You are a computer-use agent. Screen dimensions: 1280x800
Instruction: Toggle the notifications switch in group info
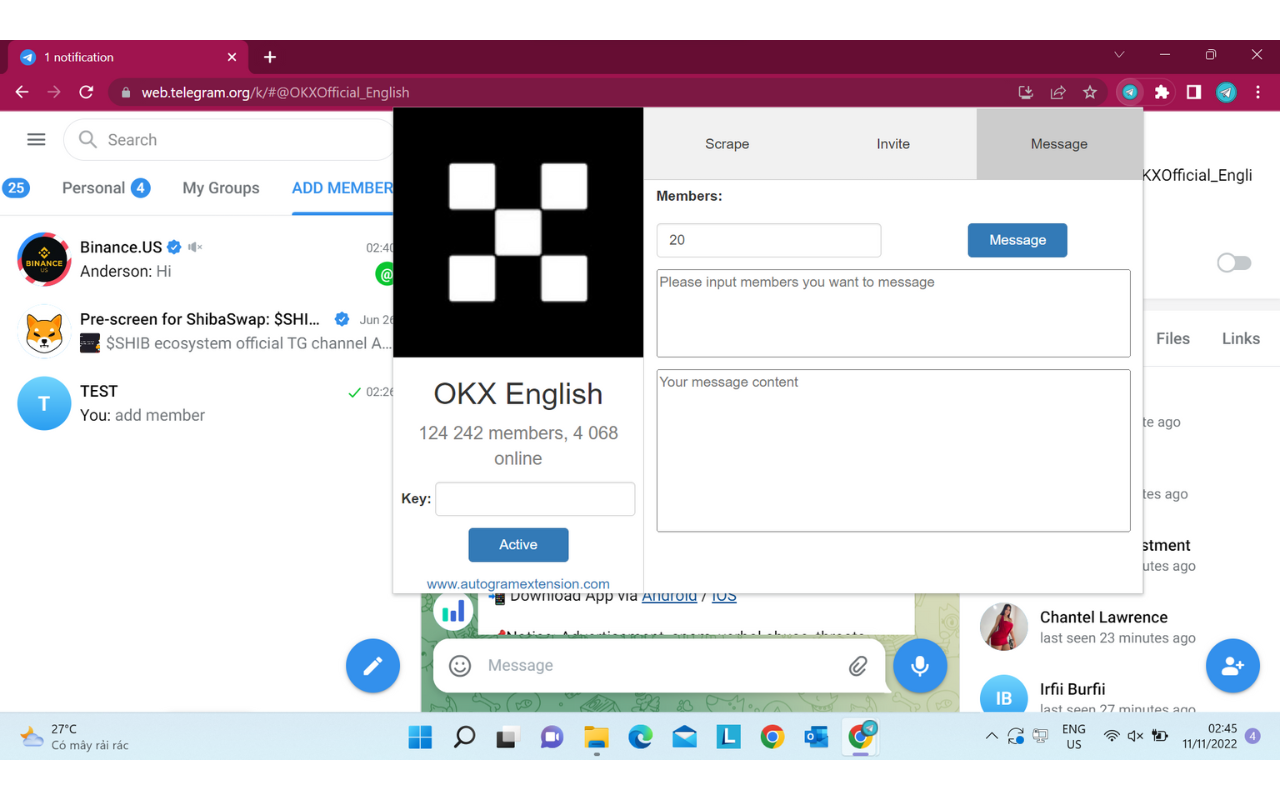[1234, 263]
